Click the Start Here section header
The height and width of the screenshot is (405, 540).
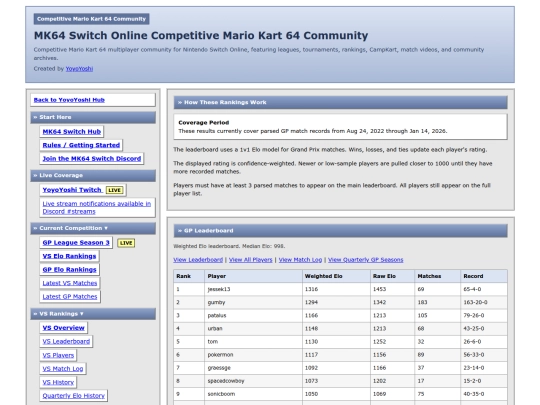point(93,117)
